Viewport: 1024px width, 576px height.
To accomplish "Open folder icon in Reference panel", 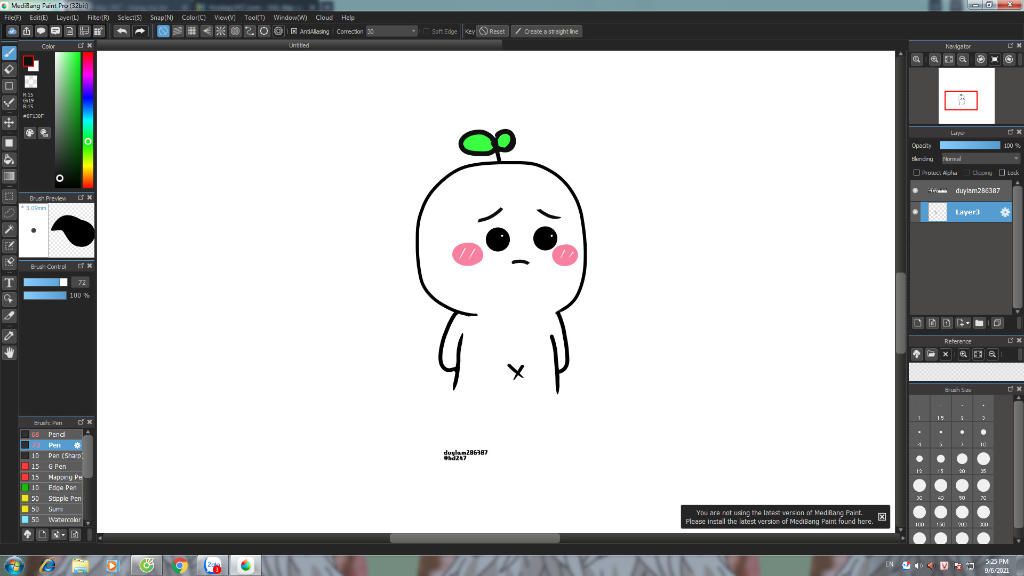I will pos(931,354).
